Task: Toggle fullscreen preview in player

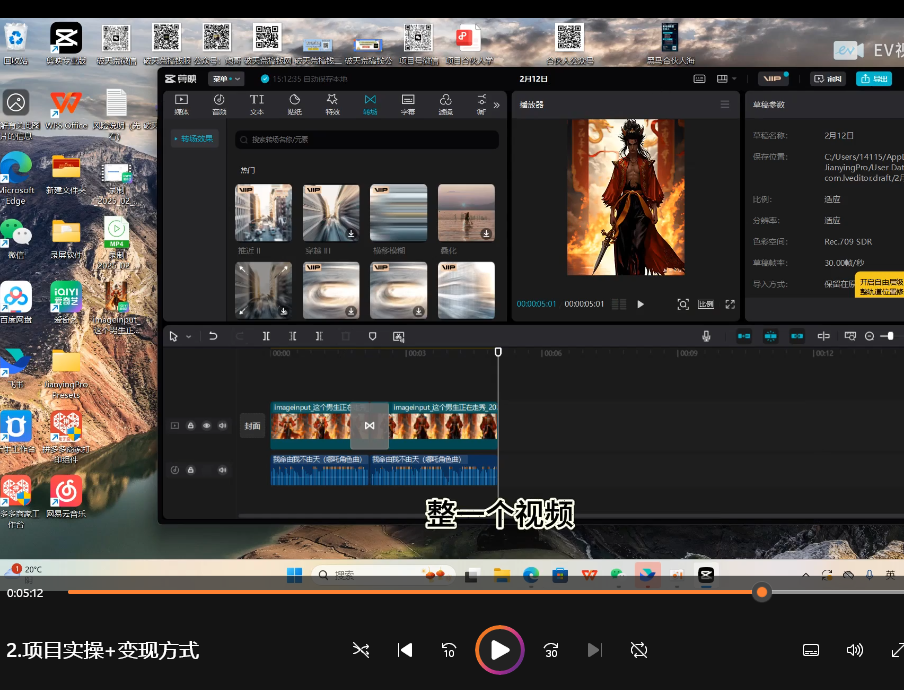Action: (x=730, y=304)
